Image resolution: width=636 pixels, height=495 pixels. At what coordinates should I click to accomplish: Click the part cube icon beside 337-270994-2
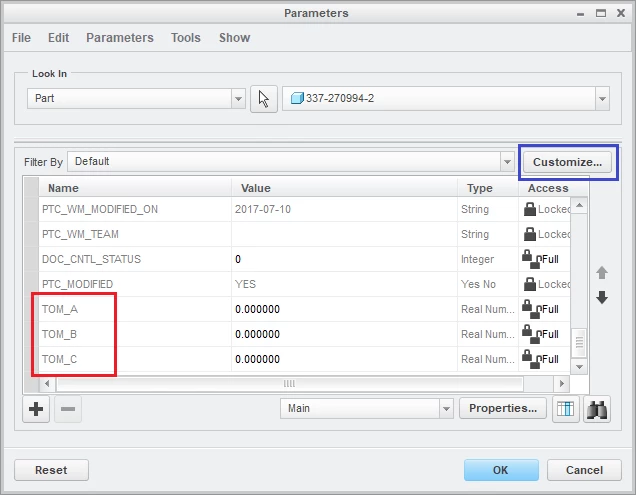coord(297,98)
